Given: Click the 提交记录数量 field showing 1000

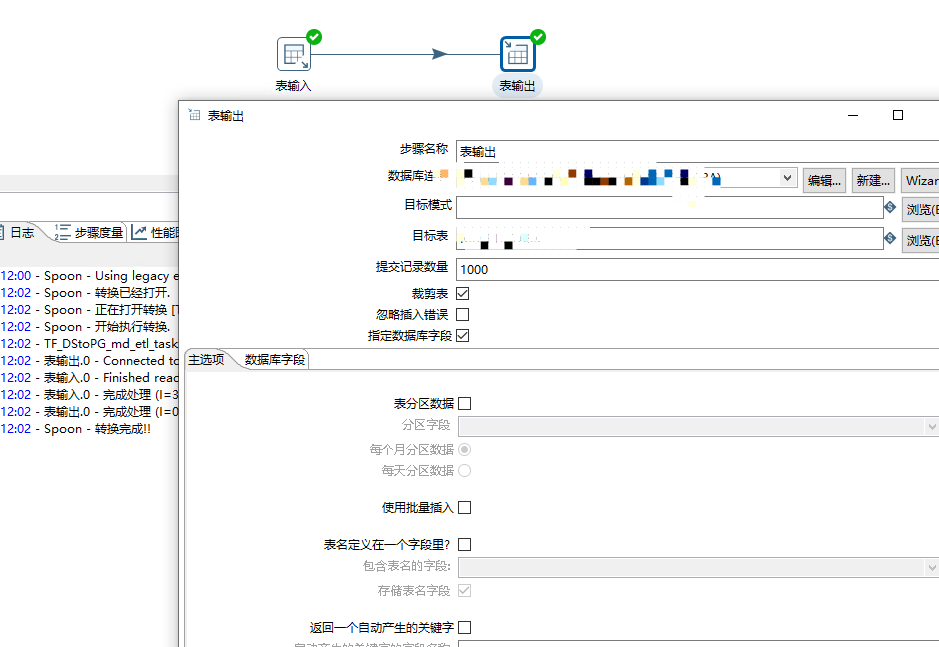Looking at the screenshot, I should (x=698, y=270).
